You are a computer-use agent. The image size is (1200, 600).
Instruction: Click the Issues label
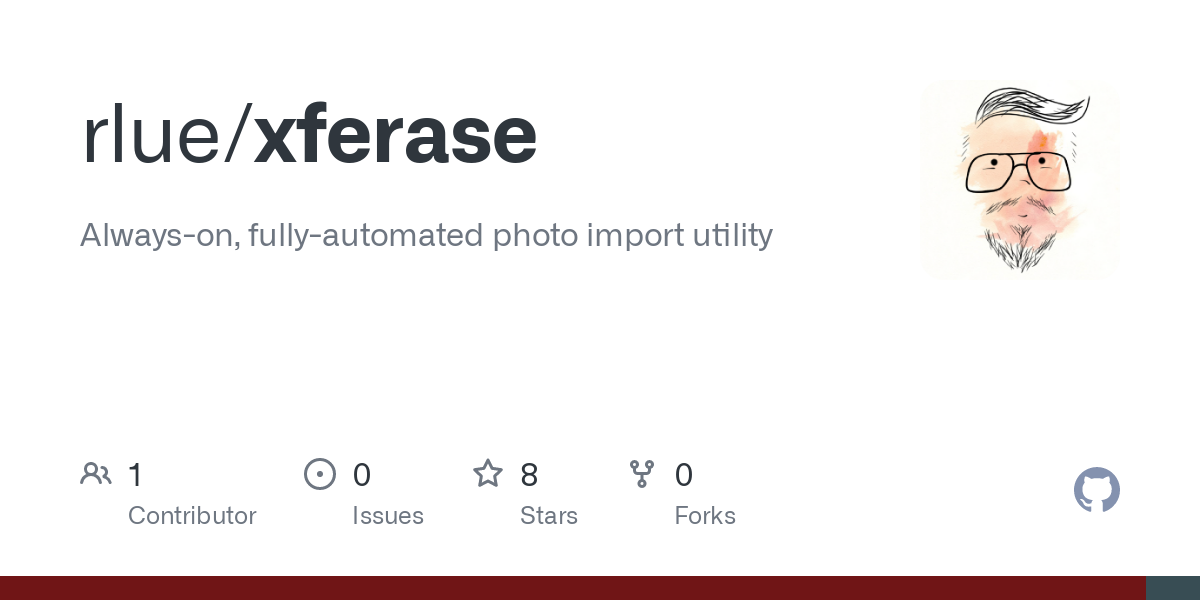(388, 516)
